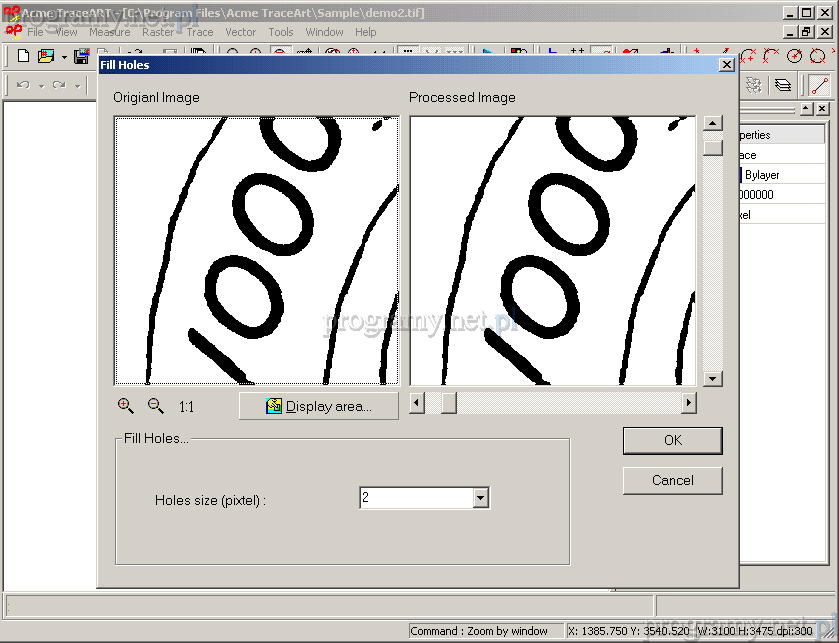Screen dimensions: 839x643
Task: Expand the Undo history dropdown arrow
Action: pos(41,86)
